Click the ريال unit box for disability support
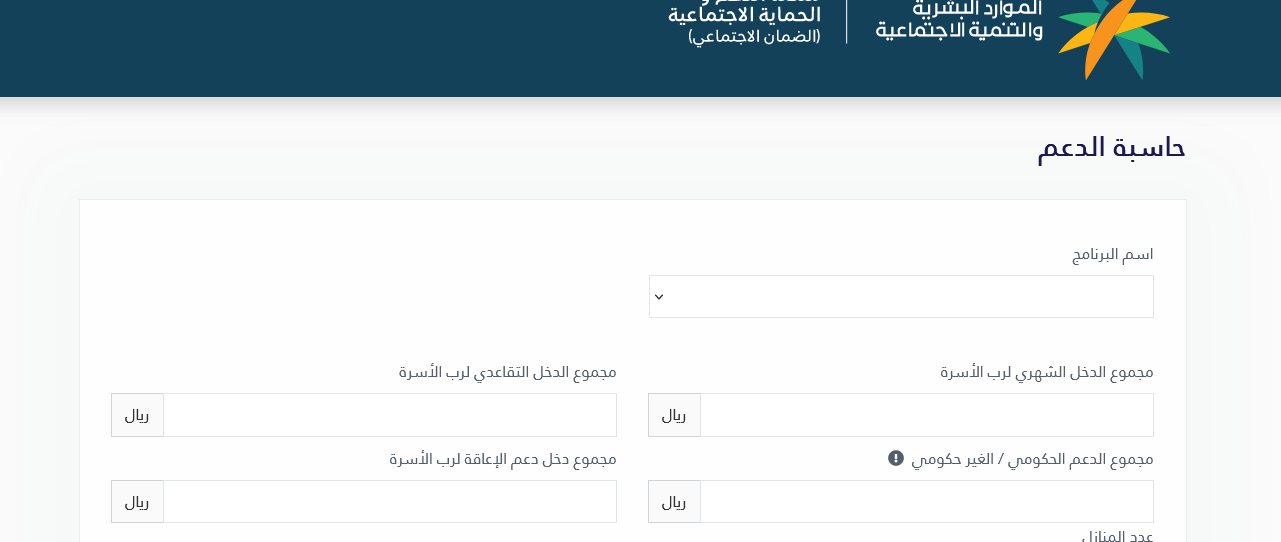The width and height of the screenshot is (1281, 542). 137,502
